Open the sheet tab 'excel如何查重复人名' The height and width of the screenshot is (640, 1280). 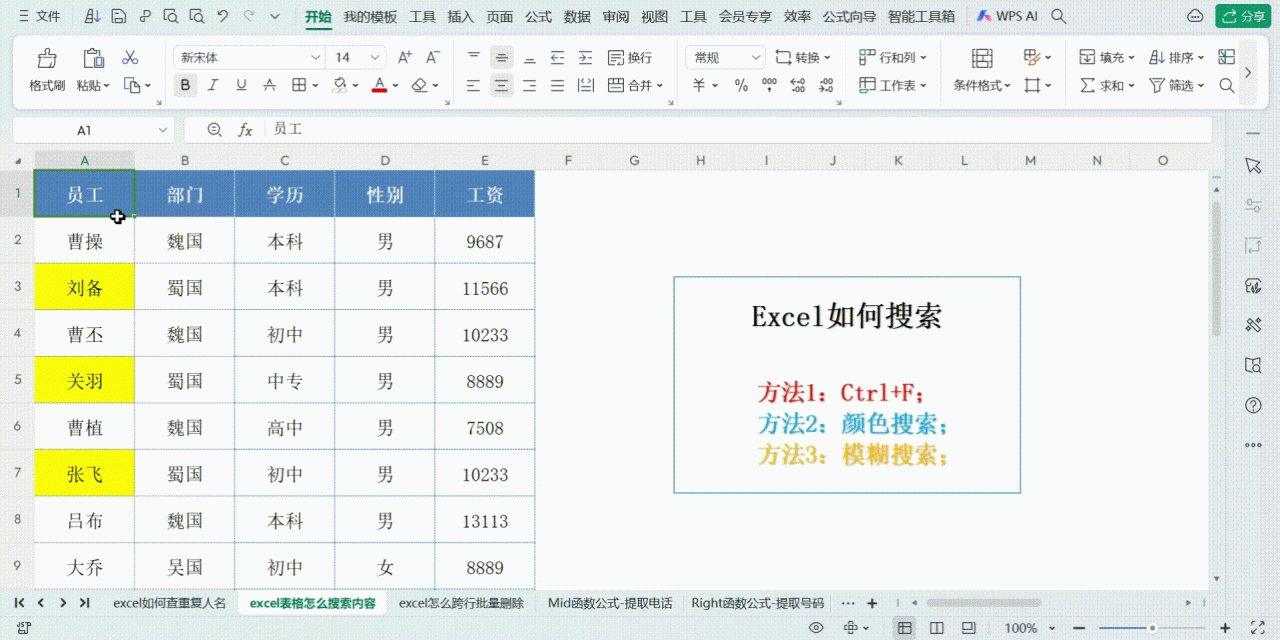tap(169, 603)
